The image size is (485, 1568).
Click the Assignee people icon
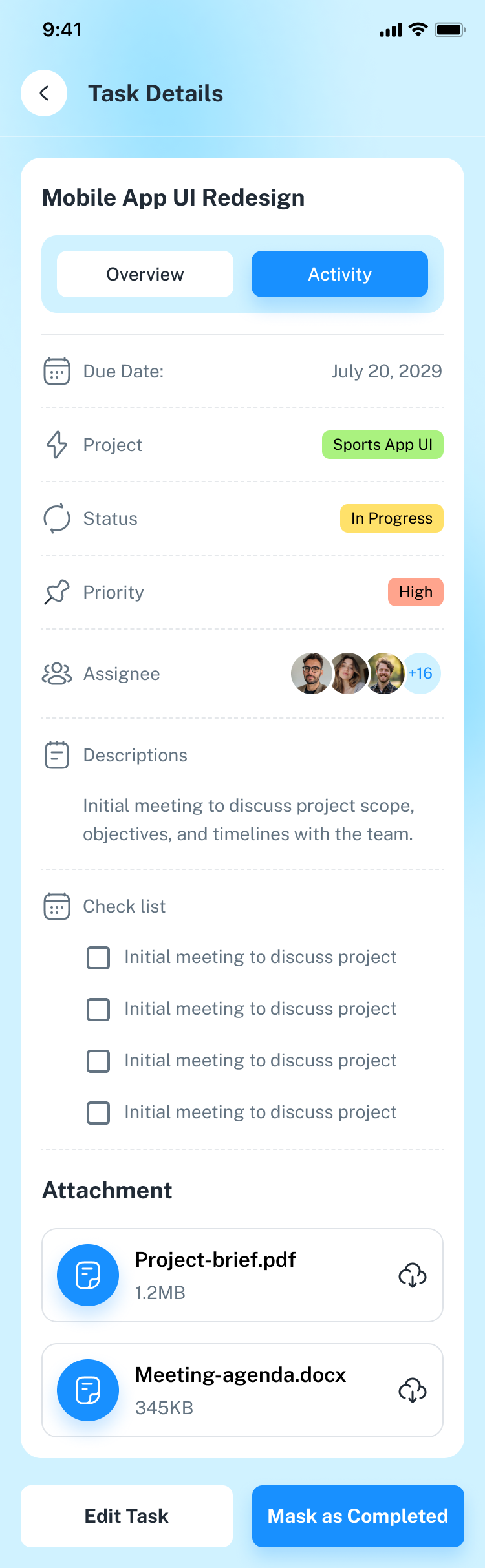(57, 673)
